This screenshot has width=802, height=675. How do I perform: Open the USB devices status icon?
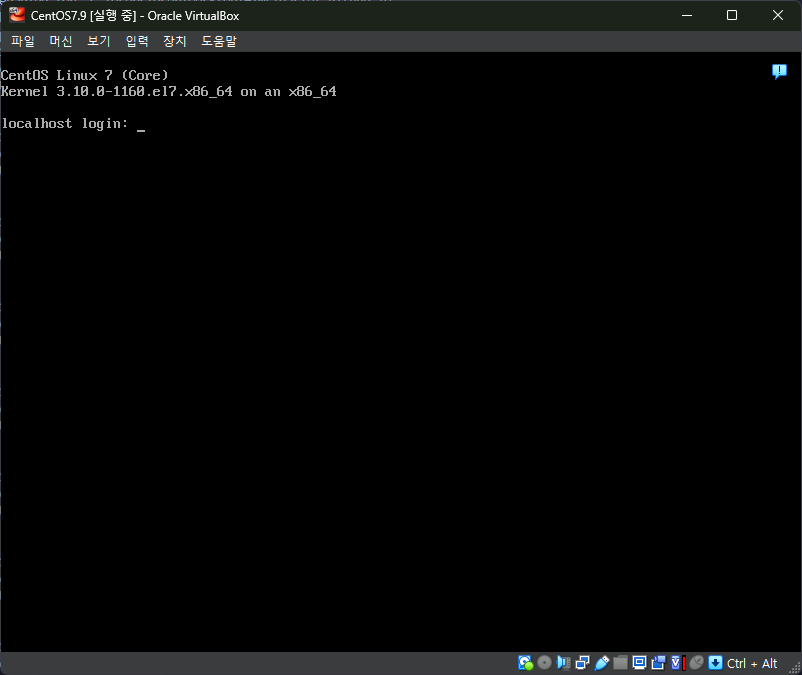[602, 663]
